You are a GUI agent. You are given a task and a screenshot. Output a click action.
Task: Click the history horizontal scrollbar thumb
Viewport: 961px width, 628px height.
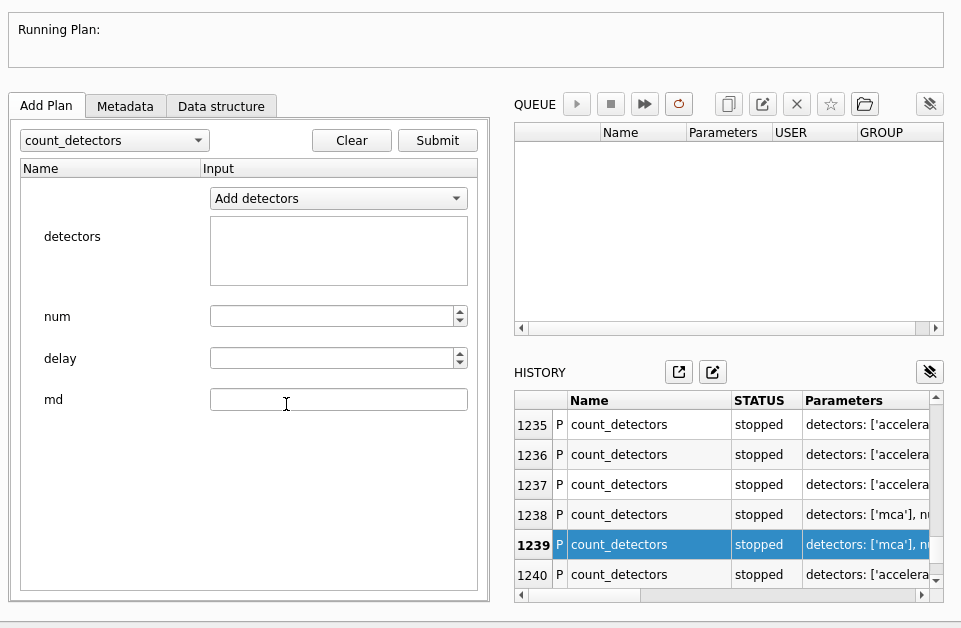tap(585, 595)
